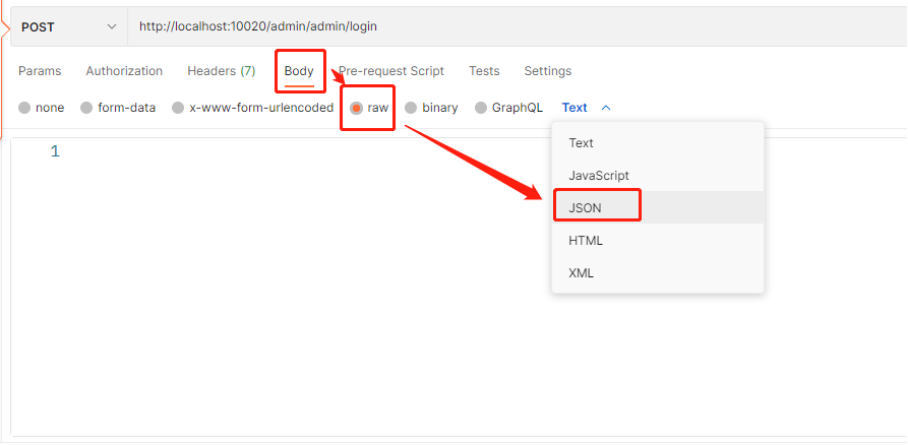
Task: Pick XML from the format list
Action: (658, 272)
